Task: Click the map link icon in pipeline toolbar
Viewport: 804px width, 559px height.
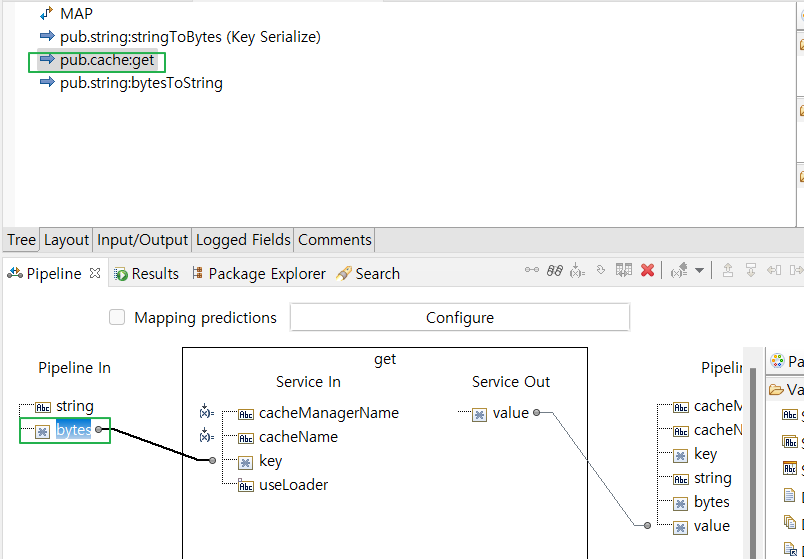Action: coord(532,271)
